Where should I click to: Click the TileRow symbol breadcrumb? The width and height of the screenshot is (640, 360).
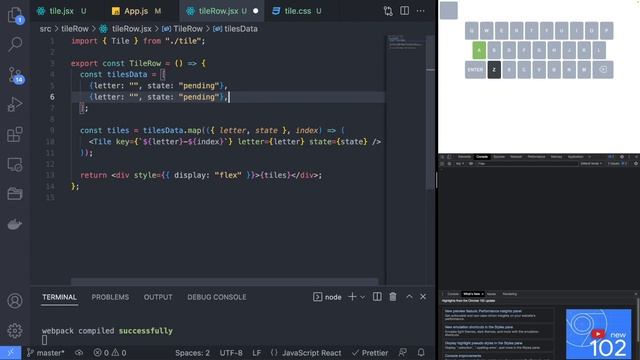tap(182, 29)
